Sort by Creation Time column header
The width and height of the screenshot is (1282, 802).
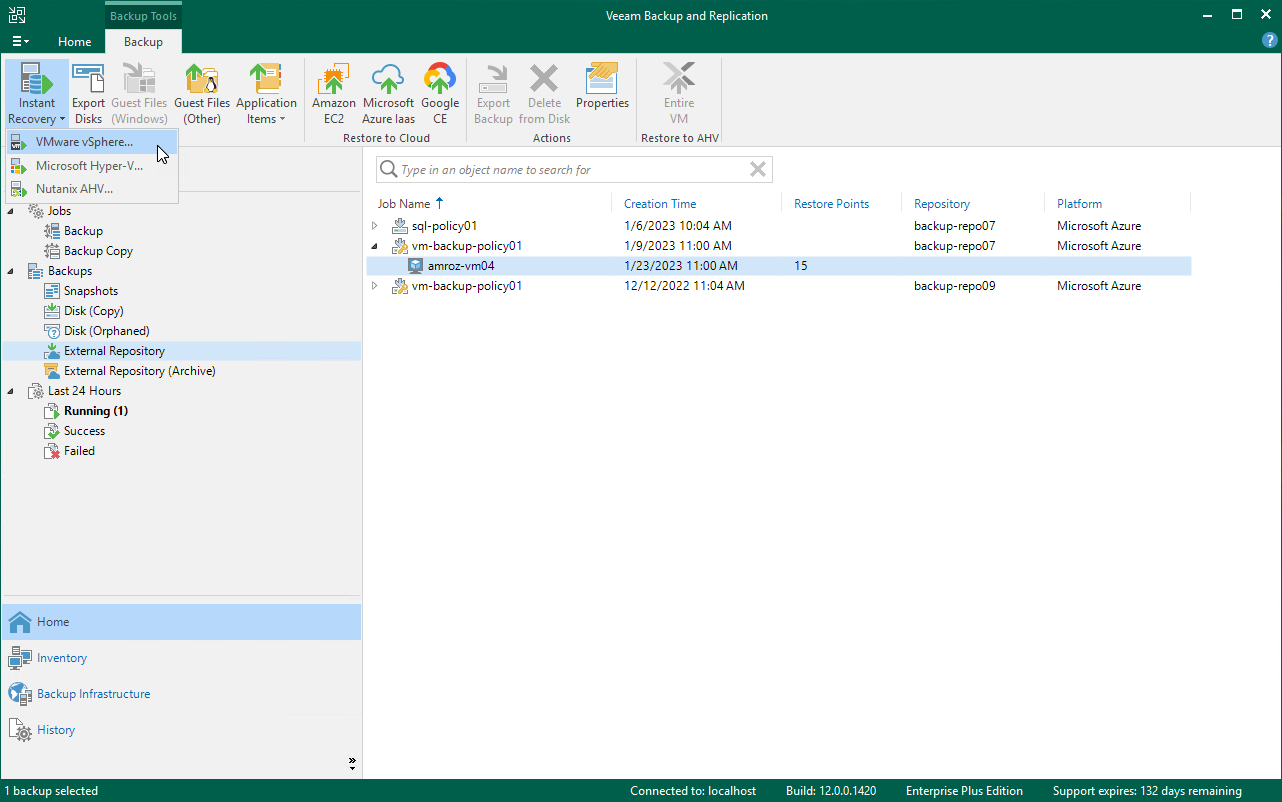(660, 204)
